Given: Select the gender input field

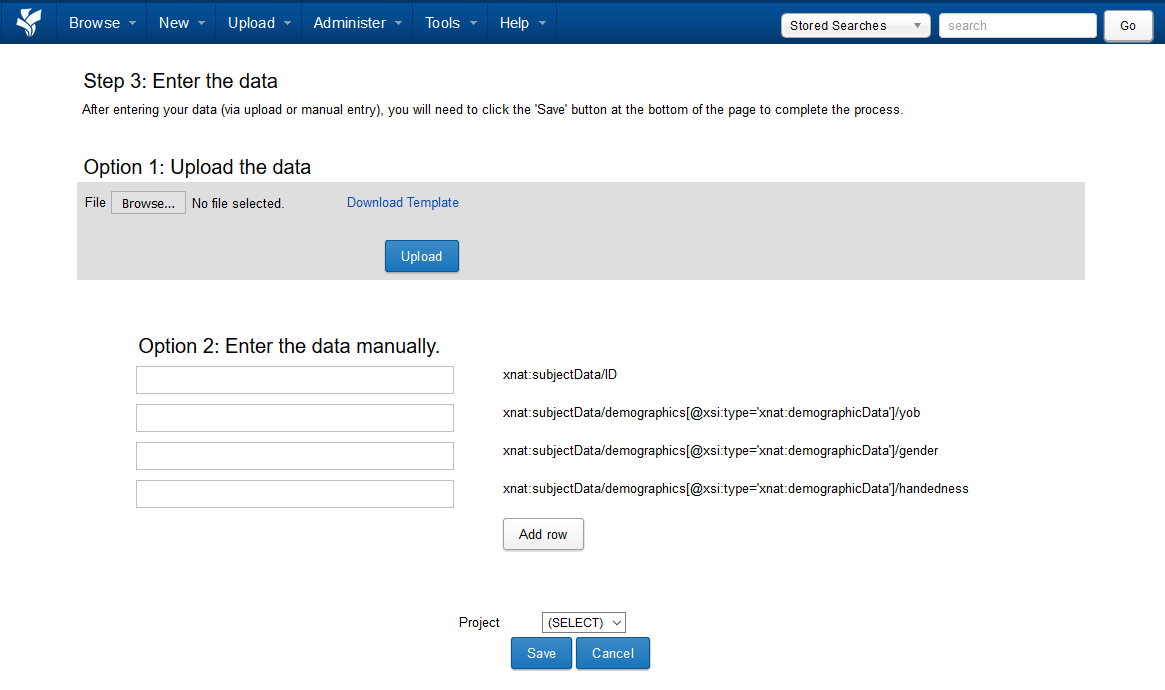Looking at the screenshot, I should pyautogui.click(x=295, y=456).
